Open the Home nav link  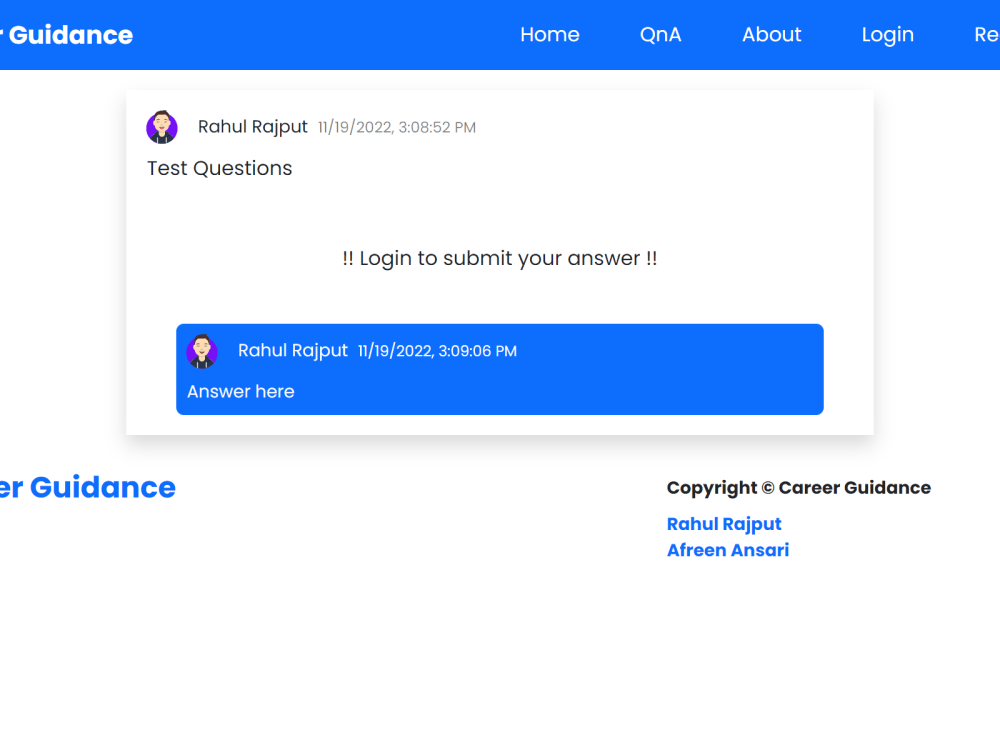pyautogui.click(x=550, y=34)
